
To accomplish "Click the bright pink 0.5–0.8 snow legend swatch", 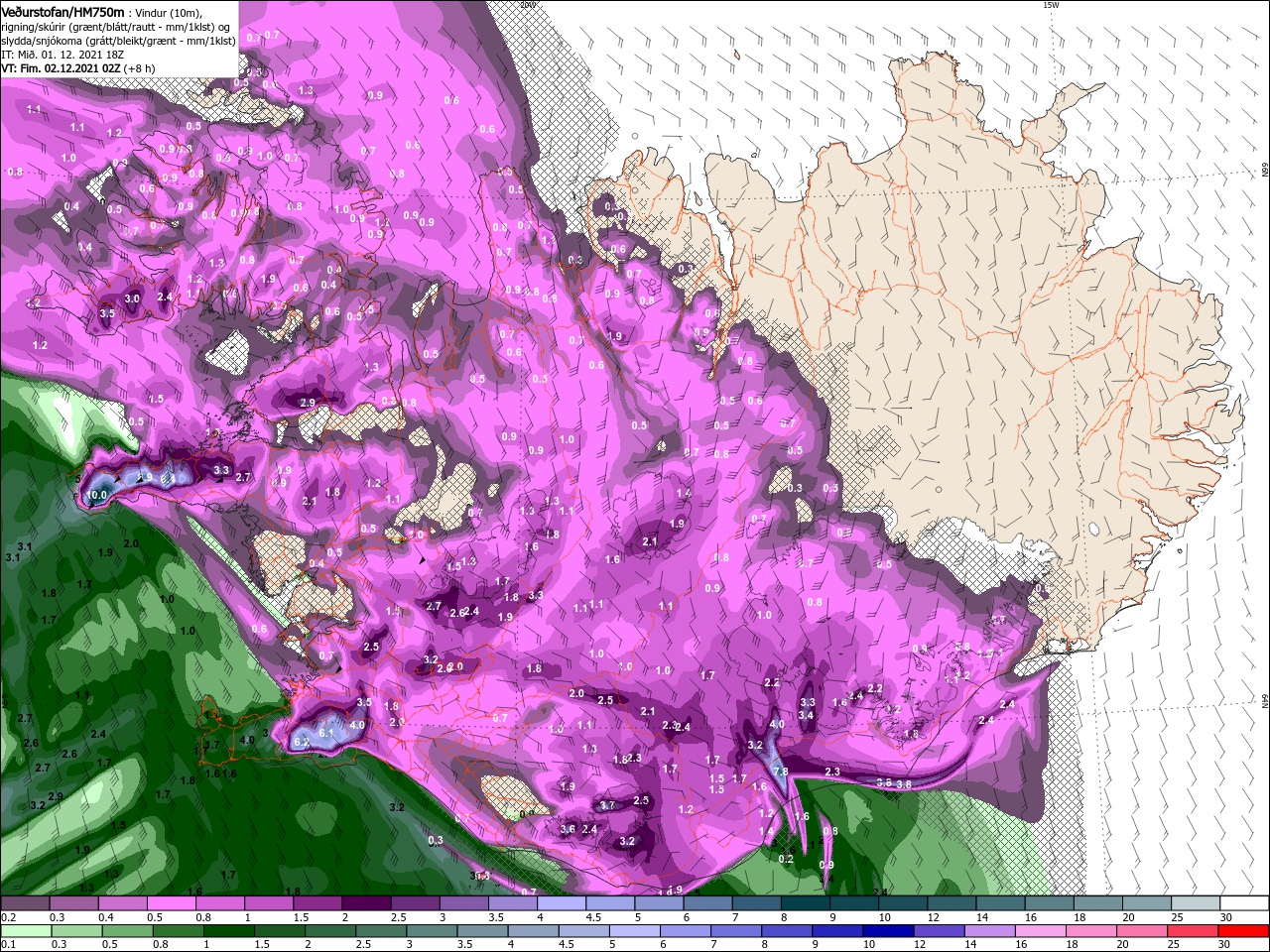I will (171, 903).
